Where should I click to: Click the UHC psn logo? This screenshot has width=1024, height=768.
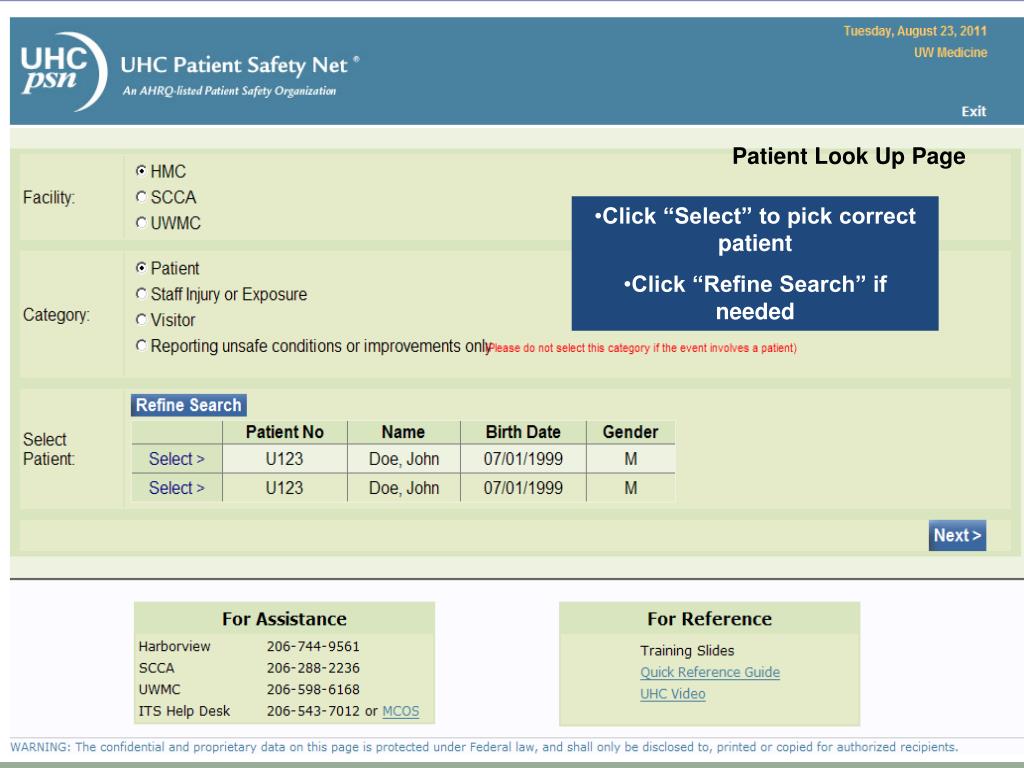63,71
